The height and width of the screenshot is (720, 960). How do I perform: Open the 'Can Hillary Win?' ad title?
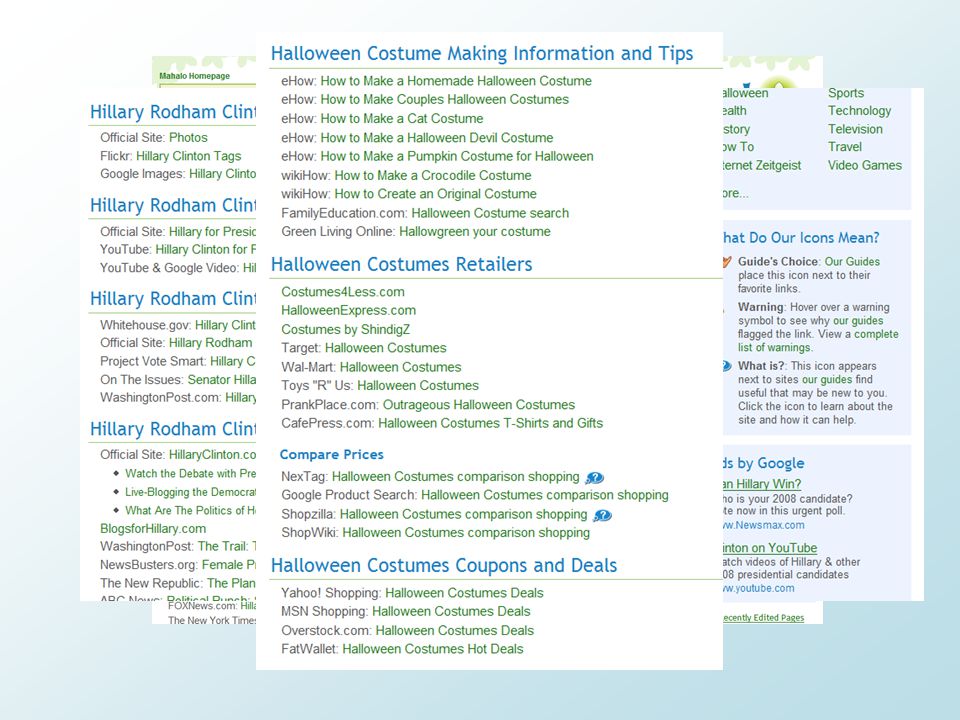(762, 484)
